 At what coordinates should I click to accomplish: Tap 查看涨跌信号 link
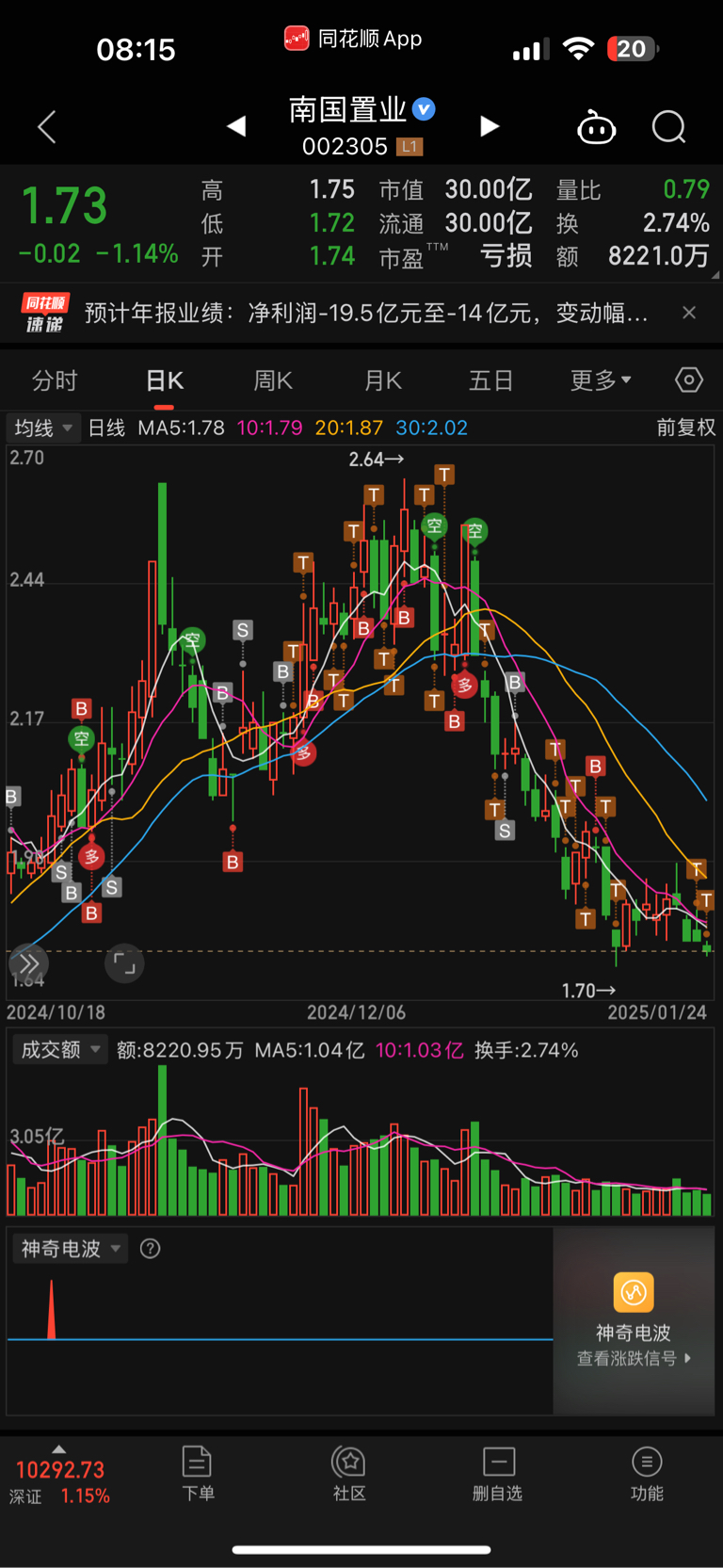tap(634, 1358)
